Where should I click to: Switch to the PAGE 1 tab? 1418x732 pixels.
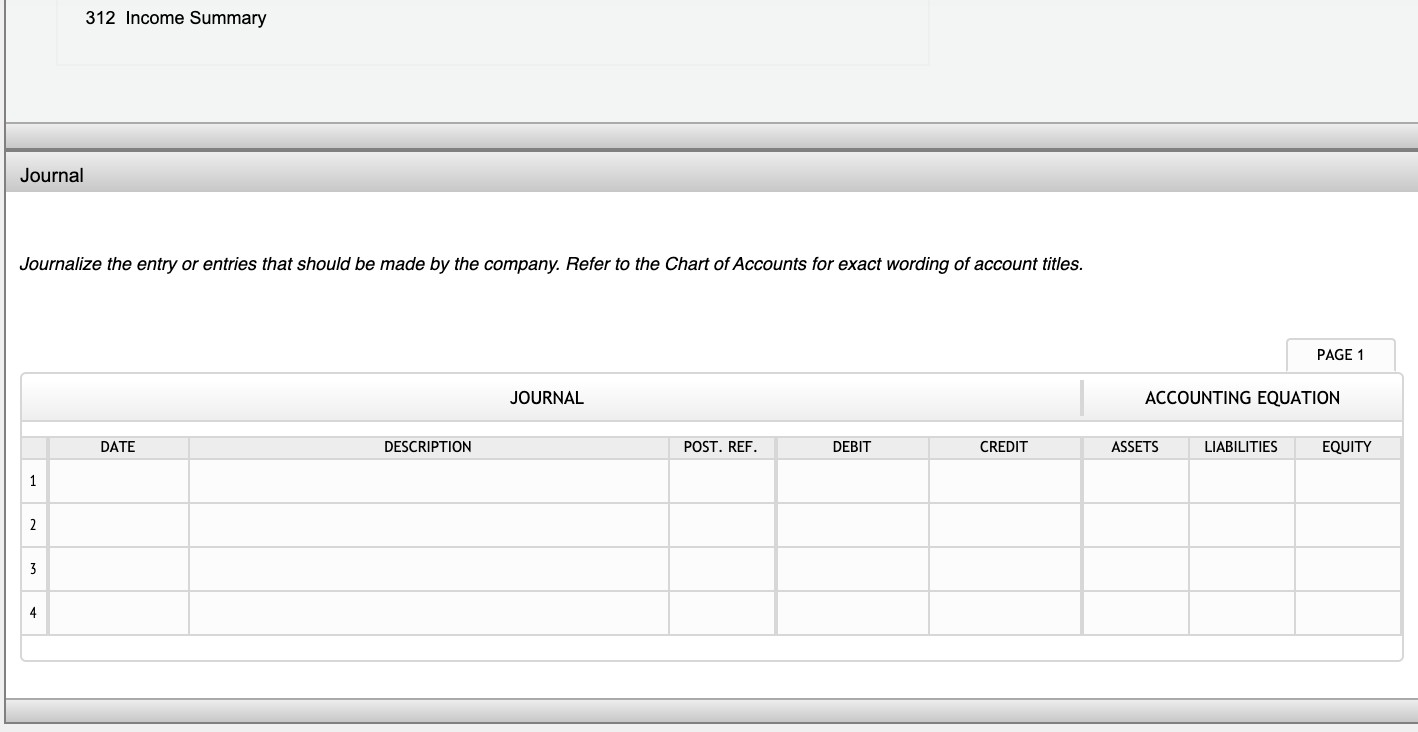click(1340, 355)
